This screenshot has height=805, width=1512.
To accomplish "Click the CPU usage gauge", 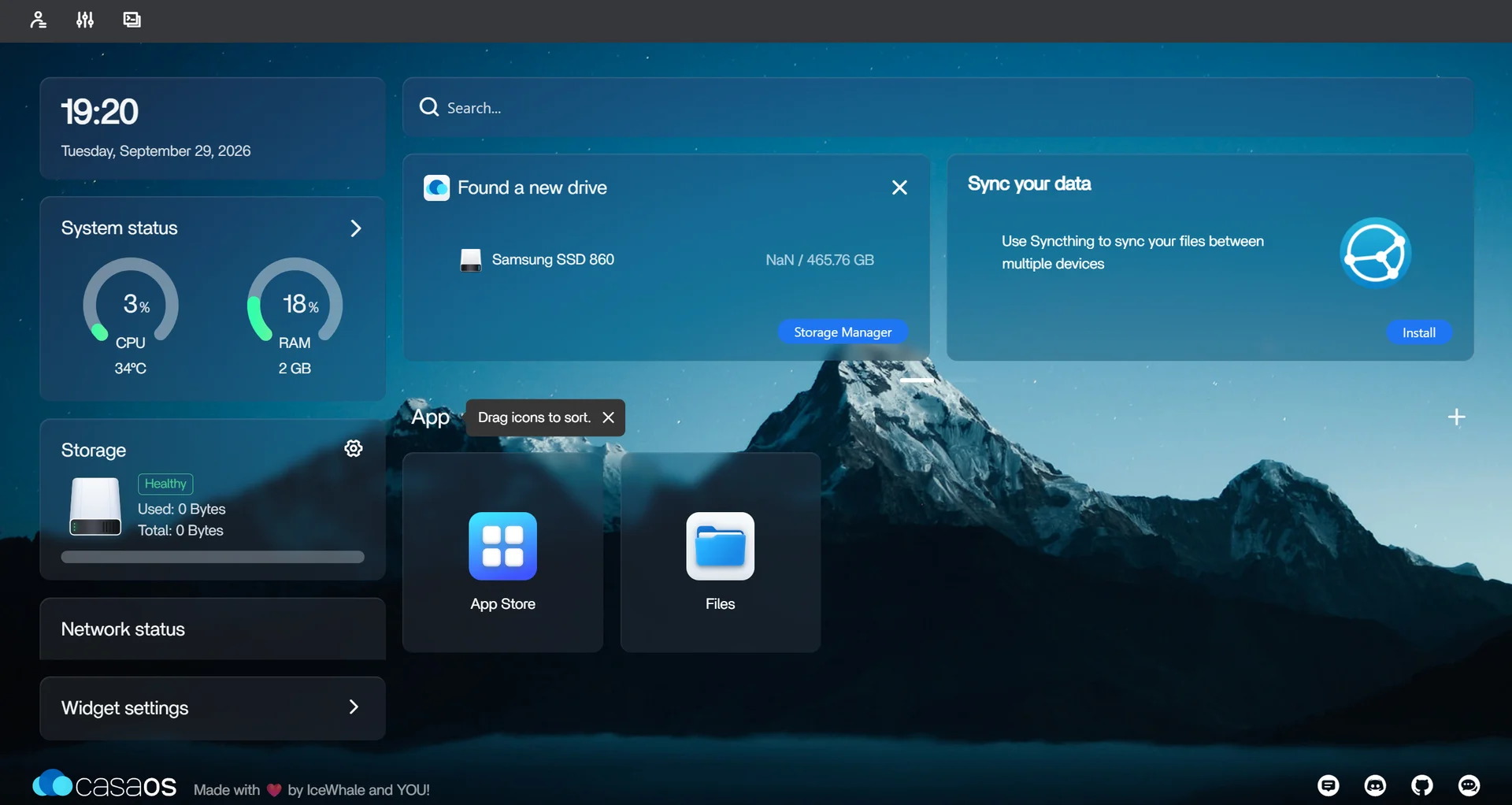I will [x=131, y=300].
